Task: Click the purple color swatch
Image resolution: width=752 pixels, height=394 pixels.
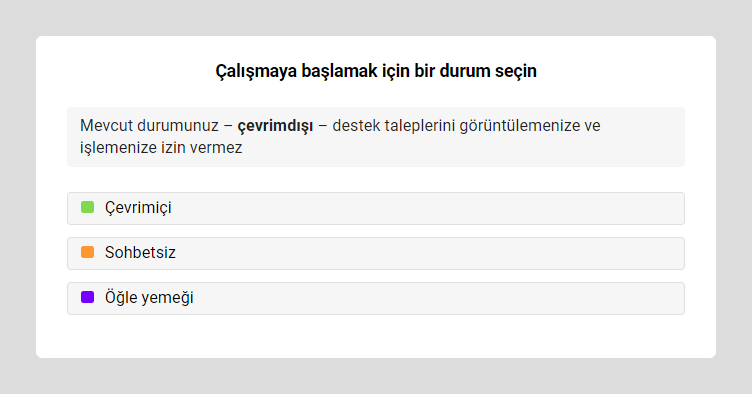Action: [x=87, y=297]
